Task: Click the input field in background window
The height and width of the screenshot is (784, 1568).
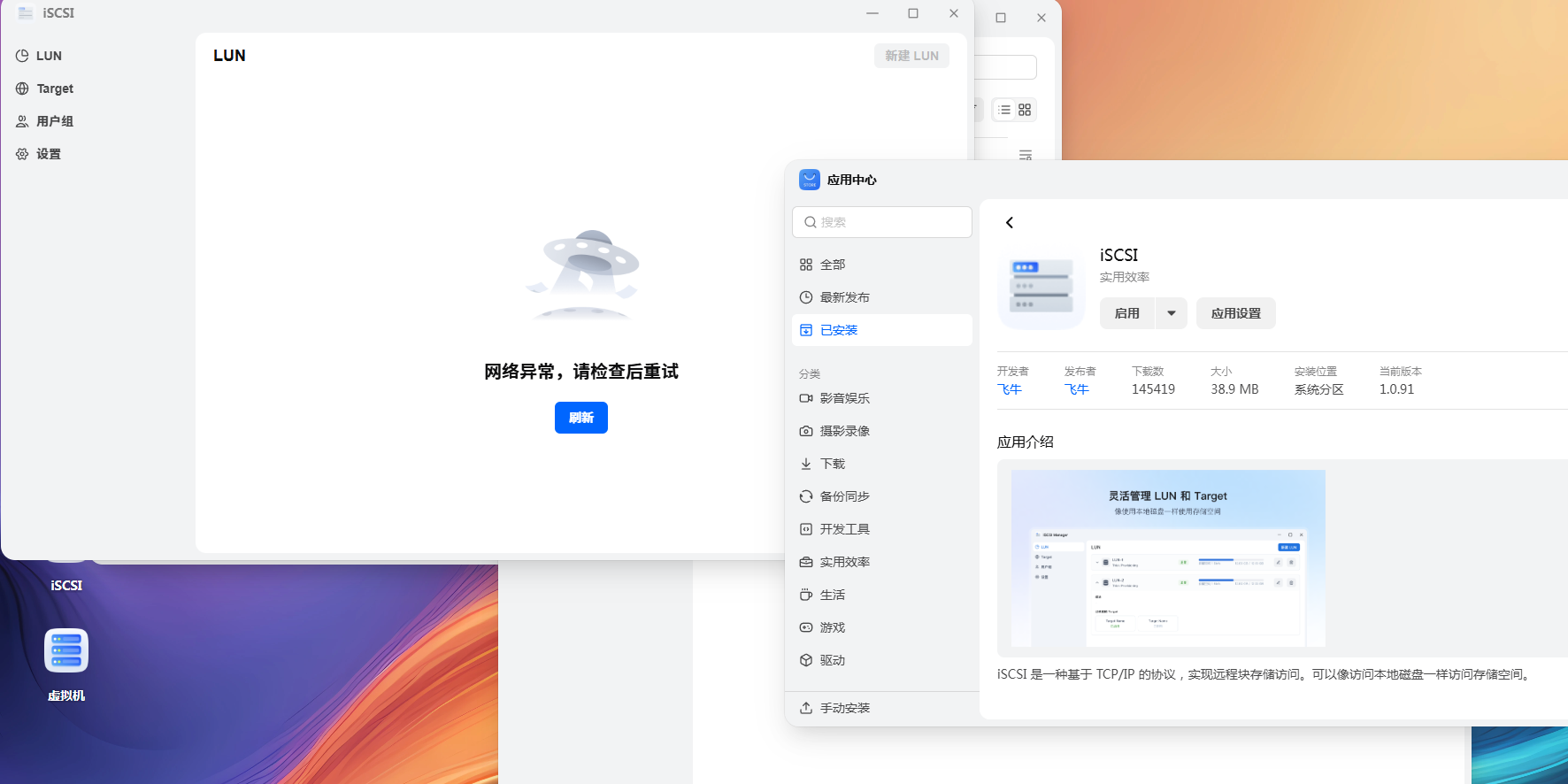Action: pos(1005,67)
